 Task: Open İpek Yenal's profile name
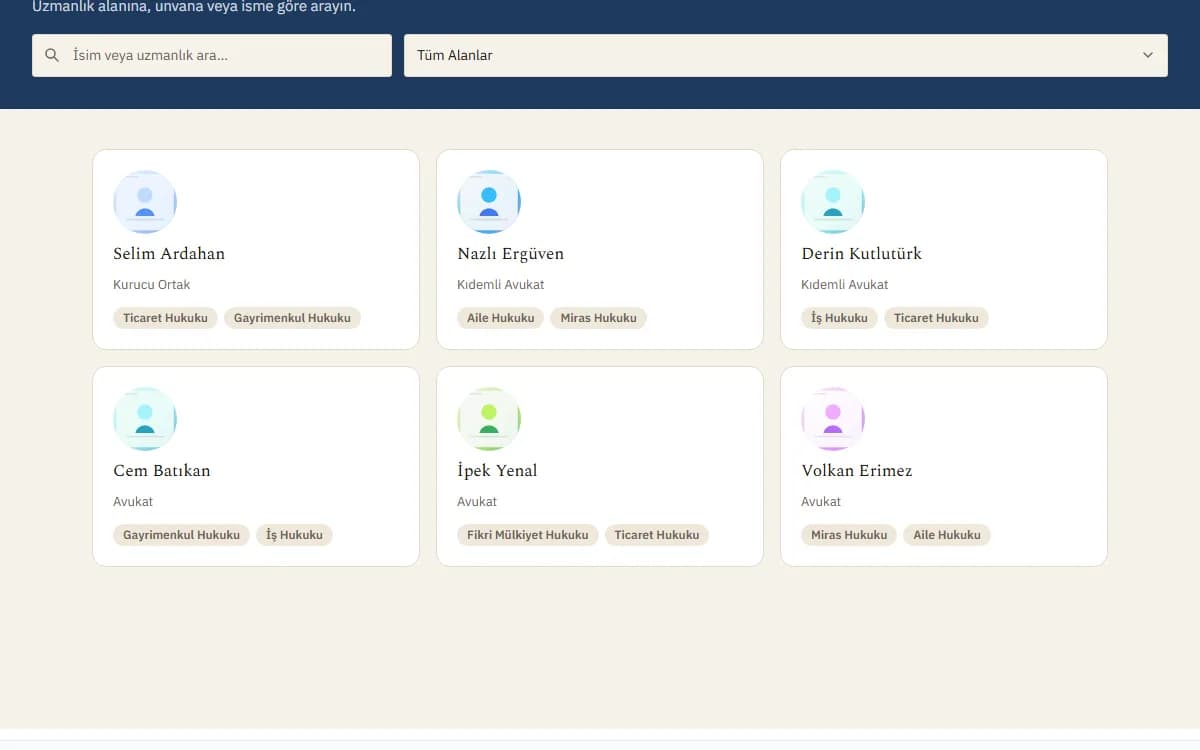[x=497, y=471]
